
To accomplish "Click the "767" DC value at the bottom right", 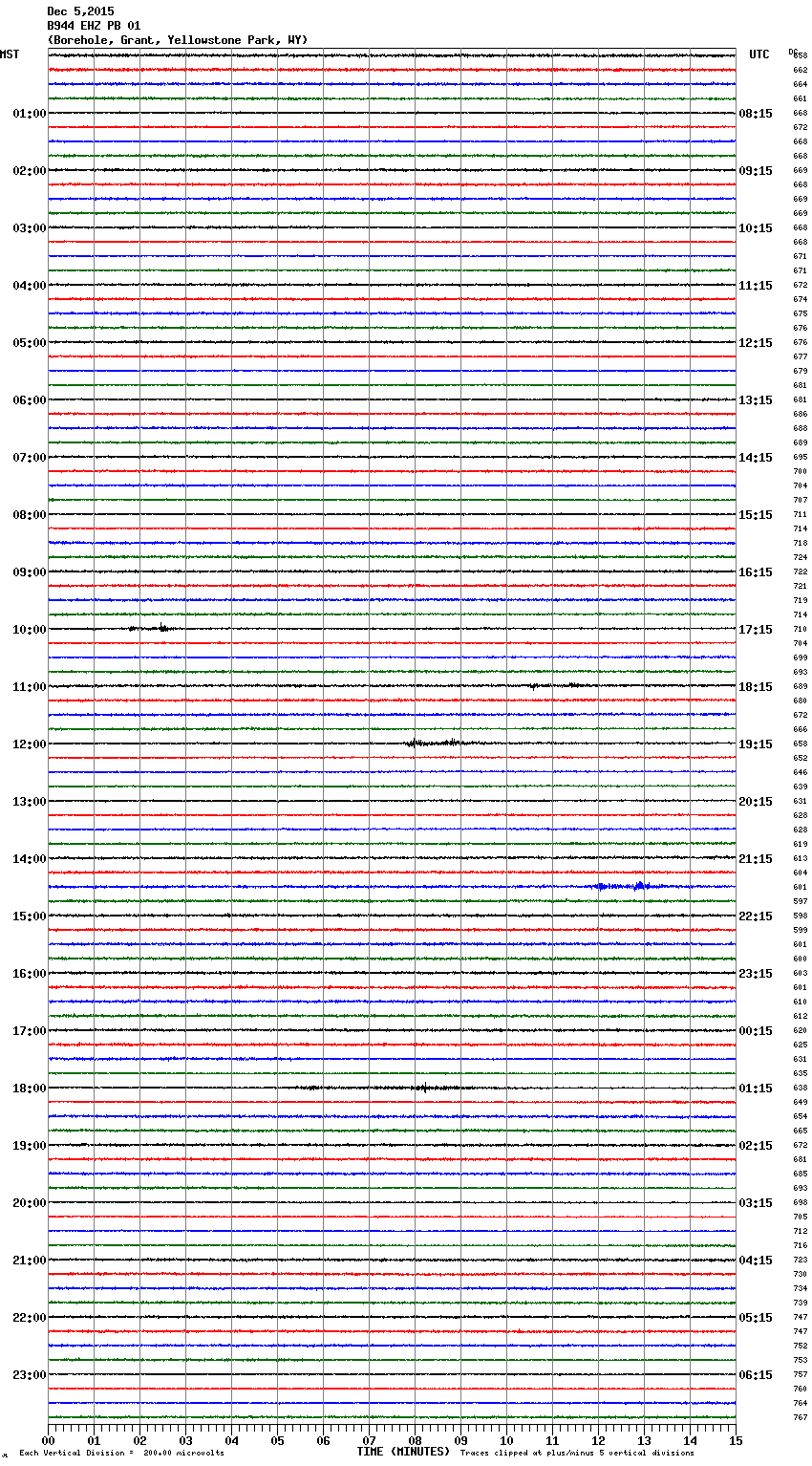I will click(x=800, y=1418).
